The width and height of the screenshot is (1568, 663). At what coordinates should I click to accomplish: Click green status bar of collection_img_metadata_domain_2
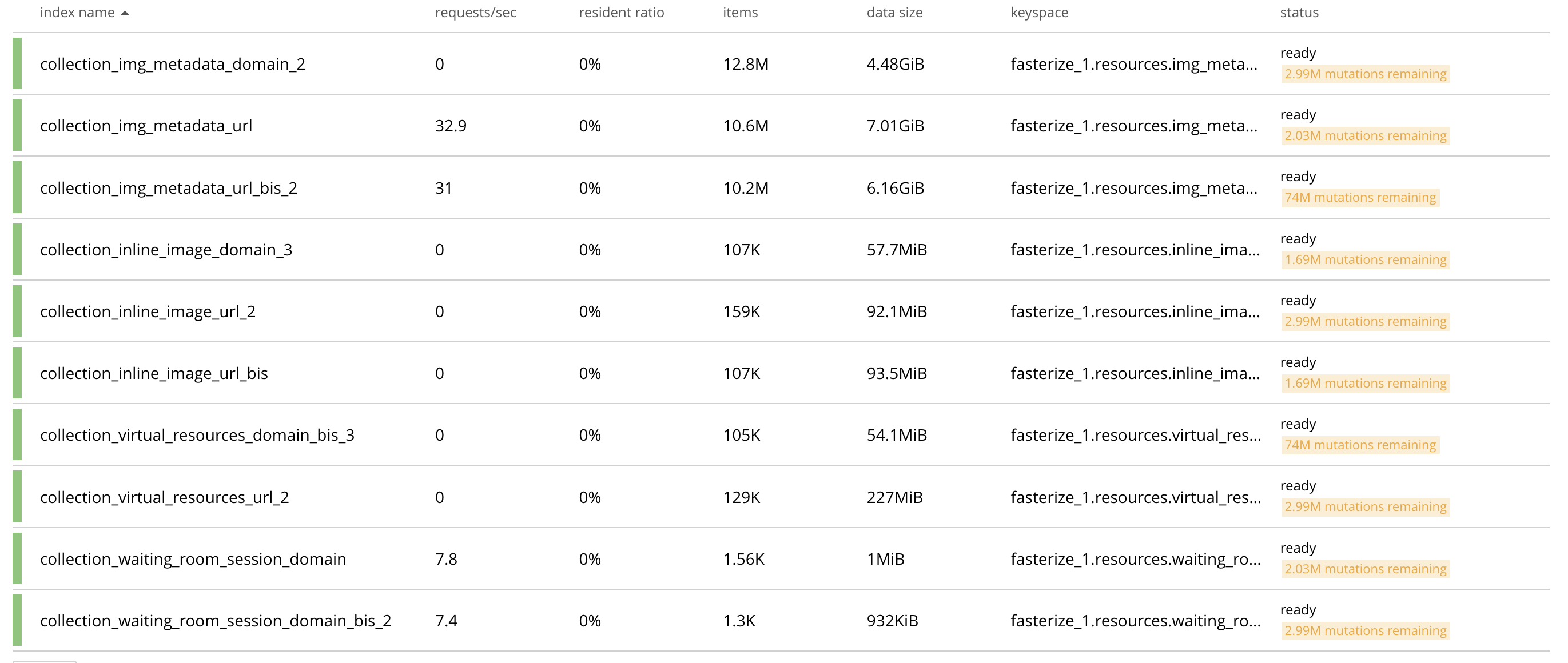[x=17, y=64]
